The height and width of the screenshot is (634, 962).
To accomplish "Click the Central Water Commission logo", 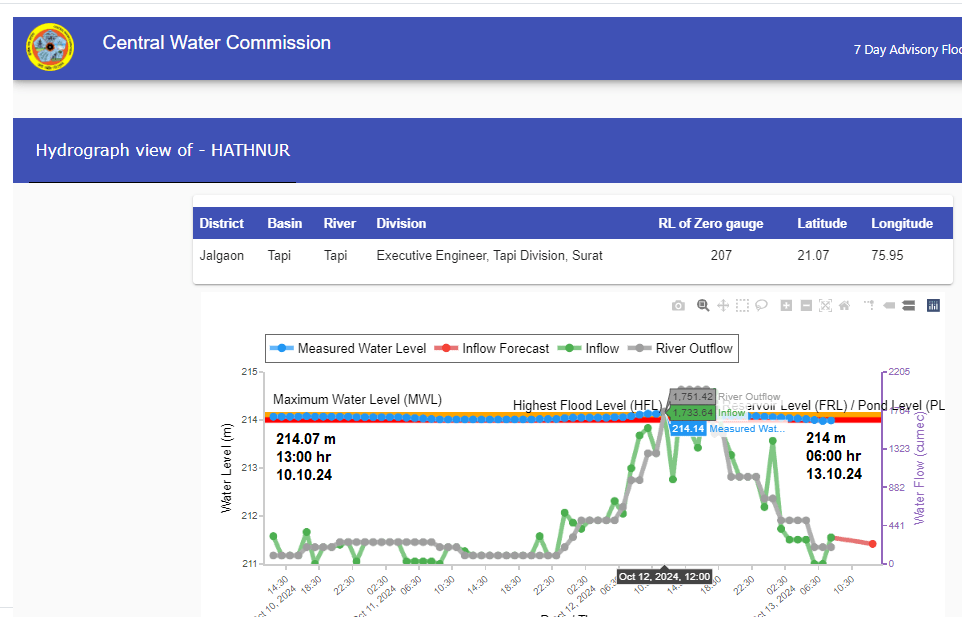I will (x=50, y=47).
